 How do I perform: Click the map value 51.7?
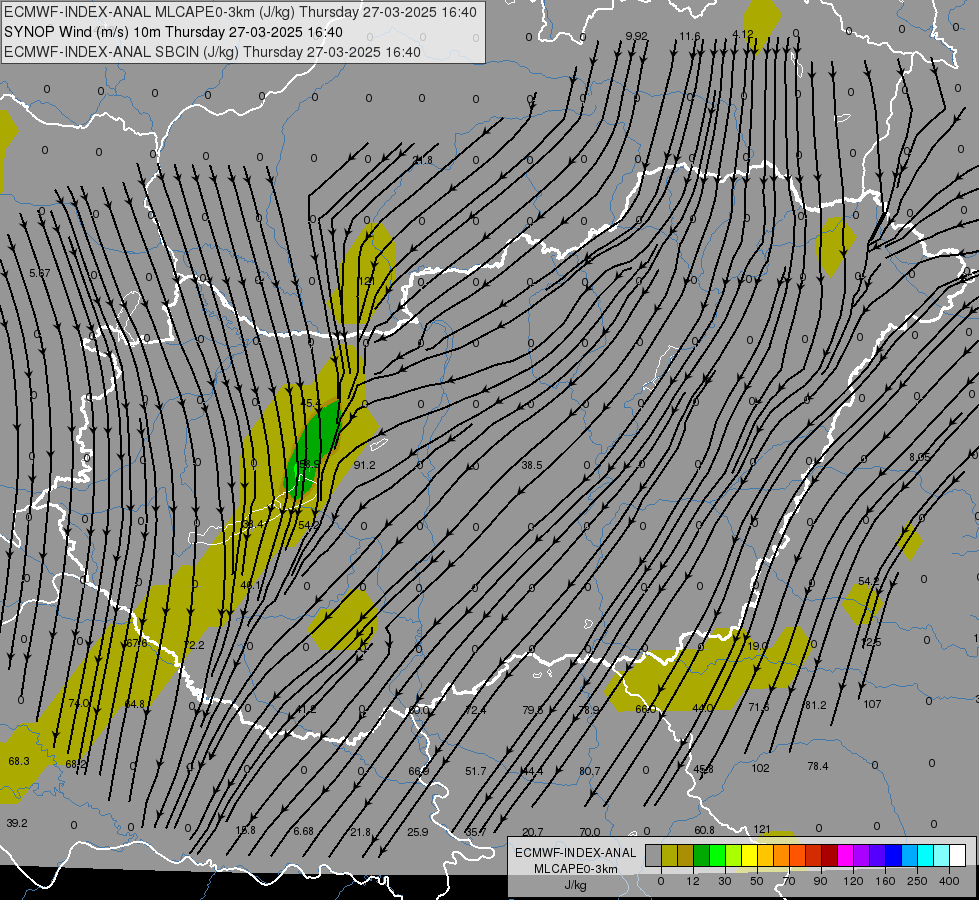(x=476, y=771)
